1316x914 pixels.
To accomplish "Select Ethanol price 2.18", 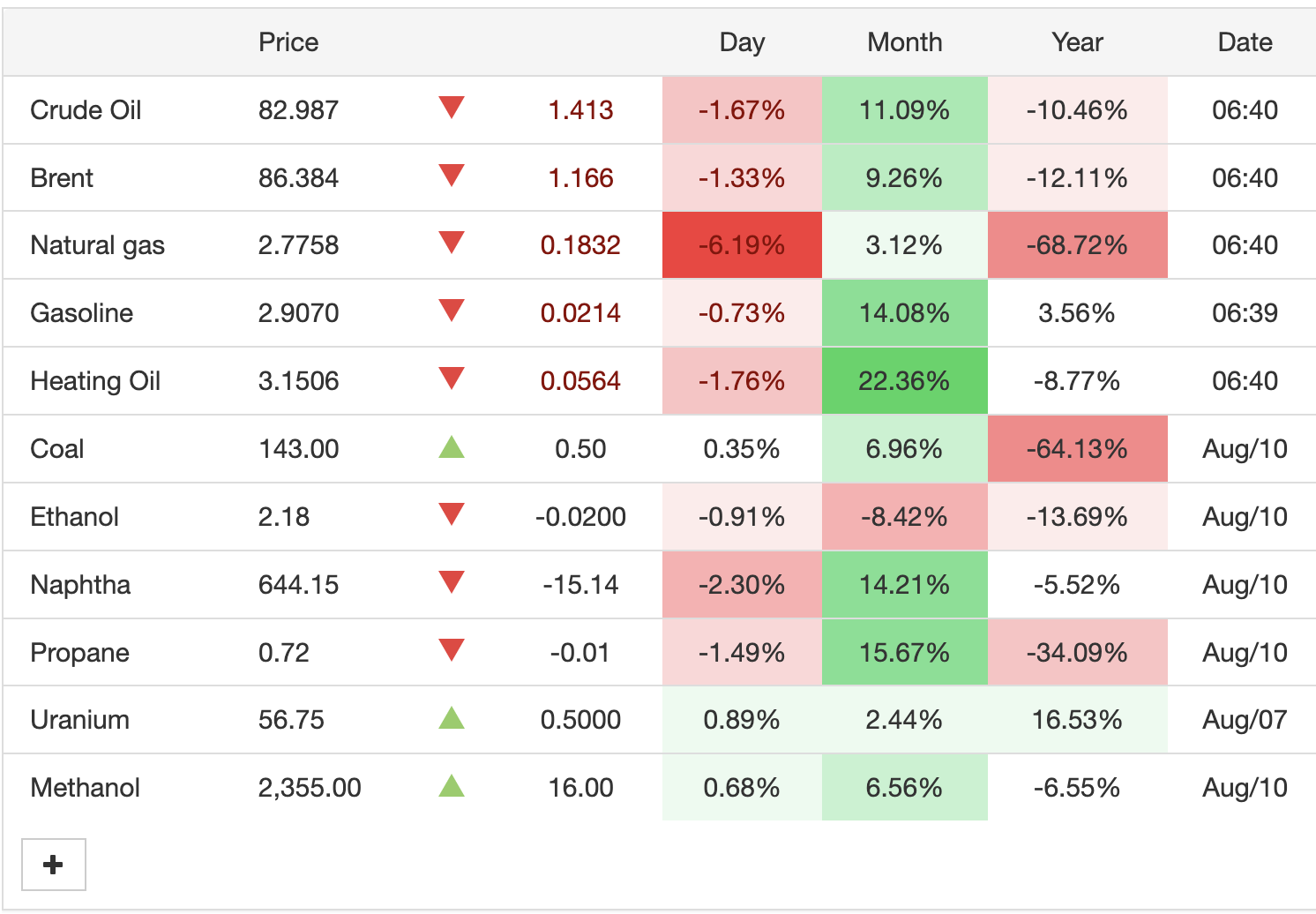I will point(284,517).
